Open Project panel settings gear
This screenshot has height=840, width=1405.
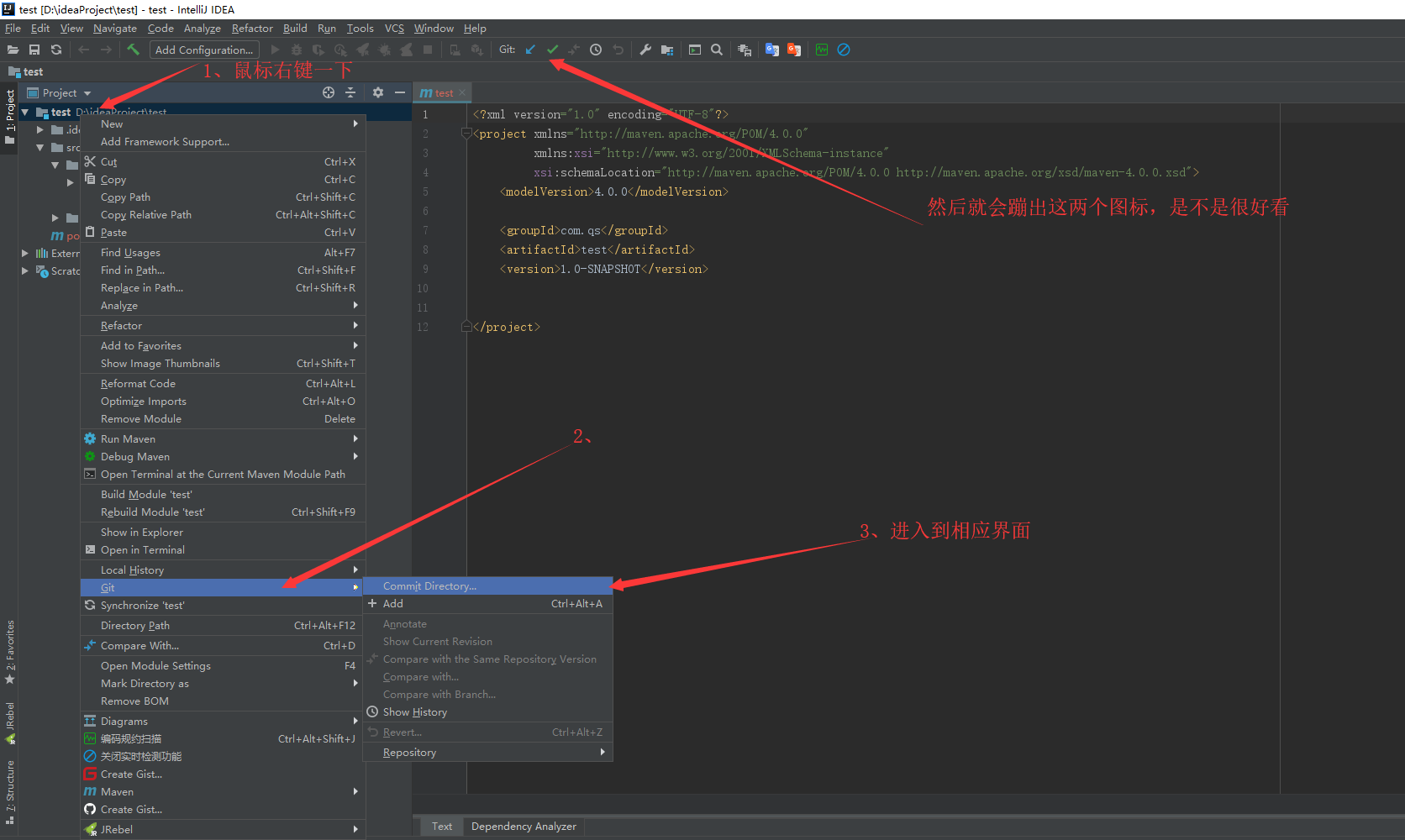(378, 92)
